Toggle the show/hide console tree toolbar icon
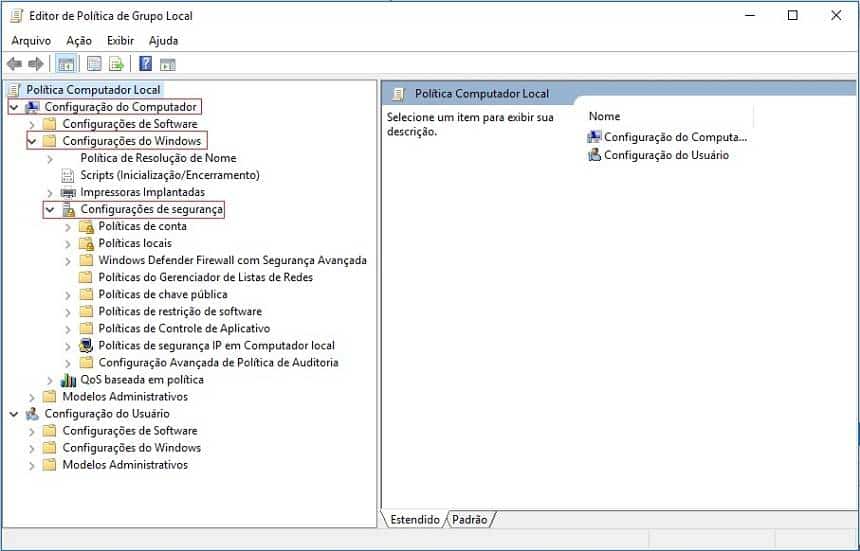 [66, 64]
